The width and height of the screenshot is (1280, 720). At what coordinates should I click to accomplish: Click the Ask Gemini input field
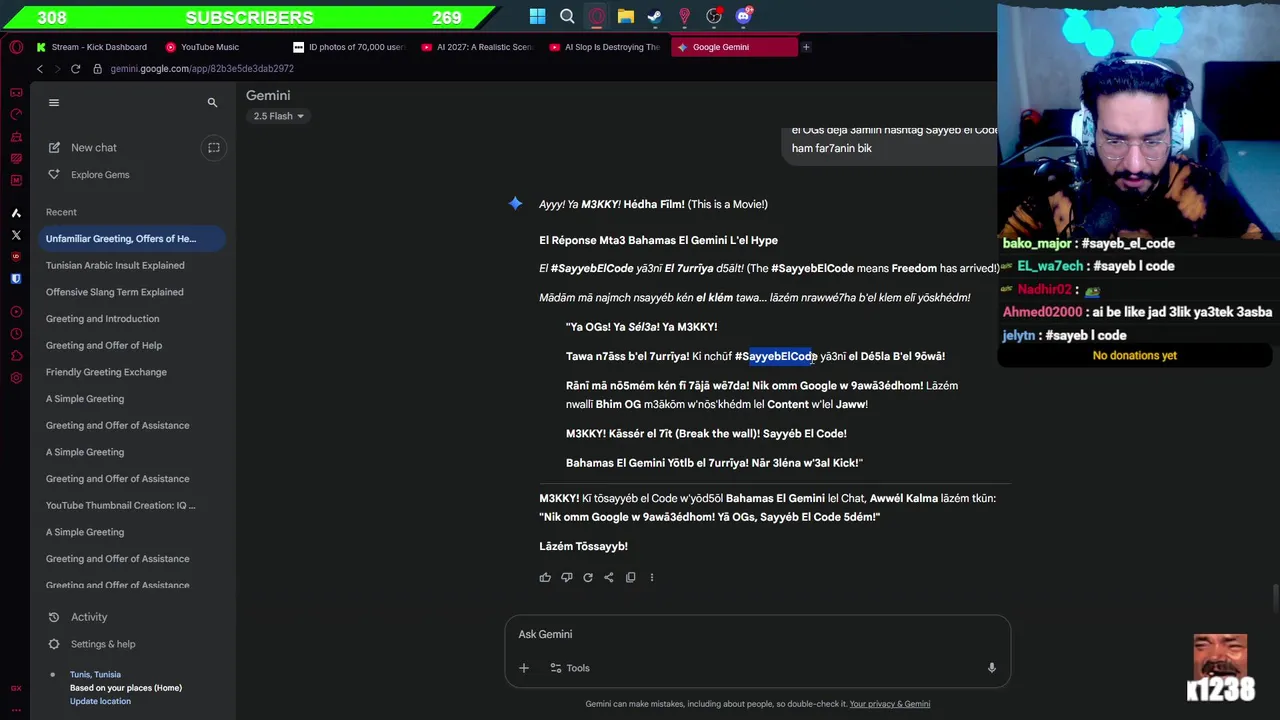coord(757,634)
